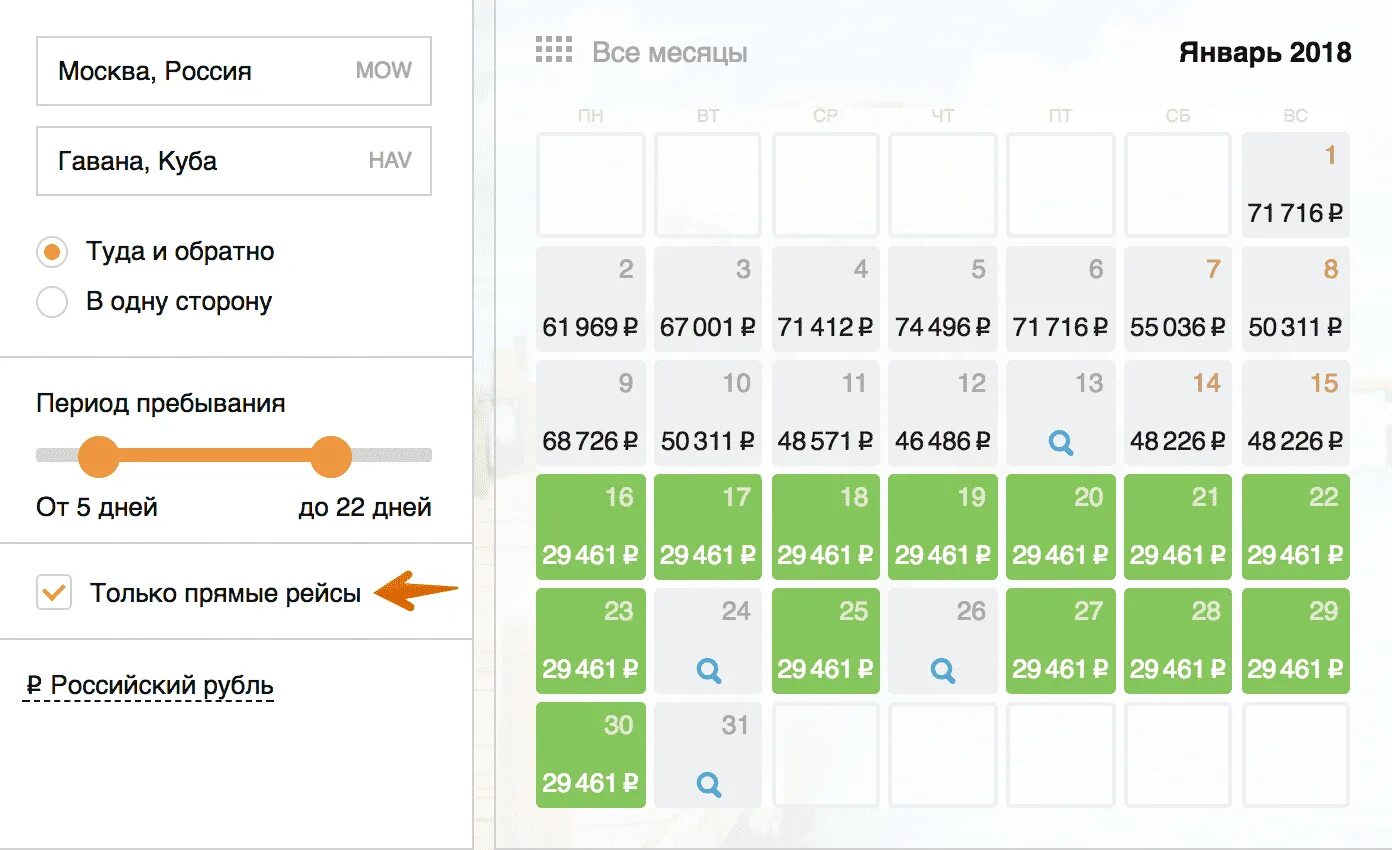Toggle the Только прямые рейсы checkbox
Image resolution: width=1392 pixels, height=850 pixels.
pos(54,593)
